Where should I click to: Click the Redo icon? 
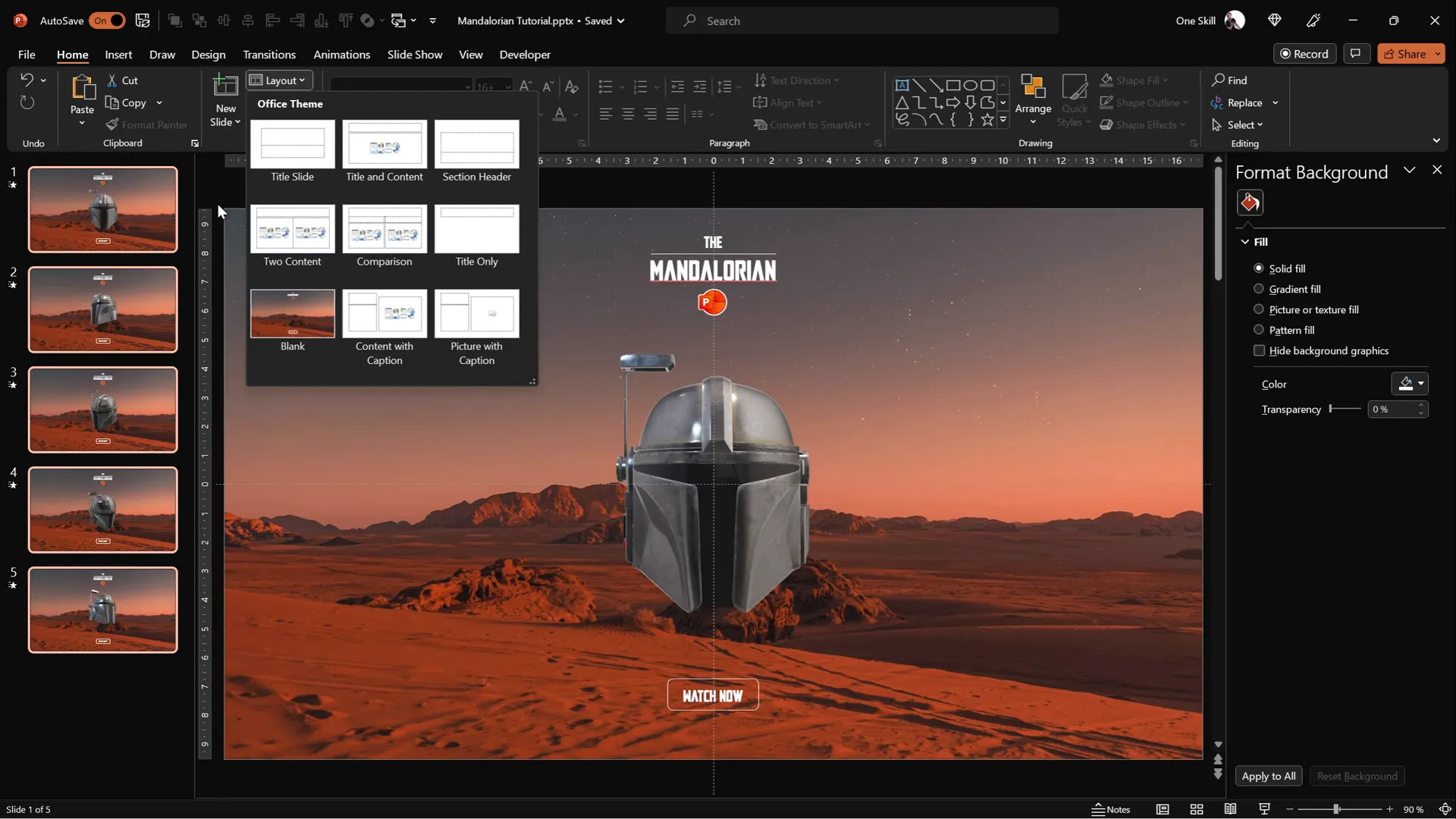click(27, 102)
